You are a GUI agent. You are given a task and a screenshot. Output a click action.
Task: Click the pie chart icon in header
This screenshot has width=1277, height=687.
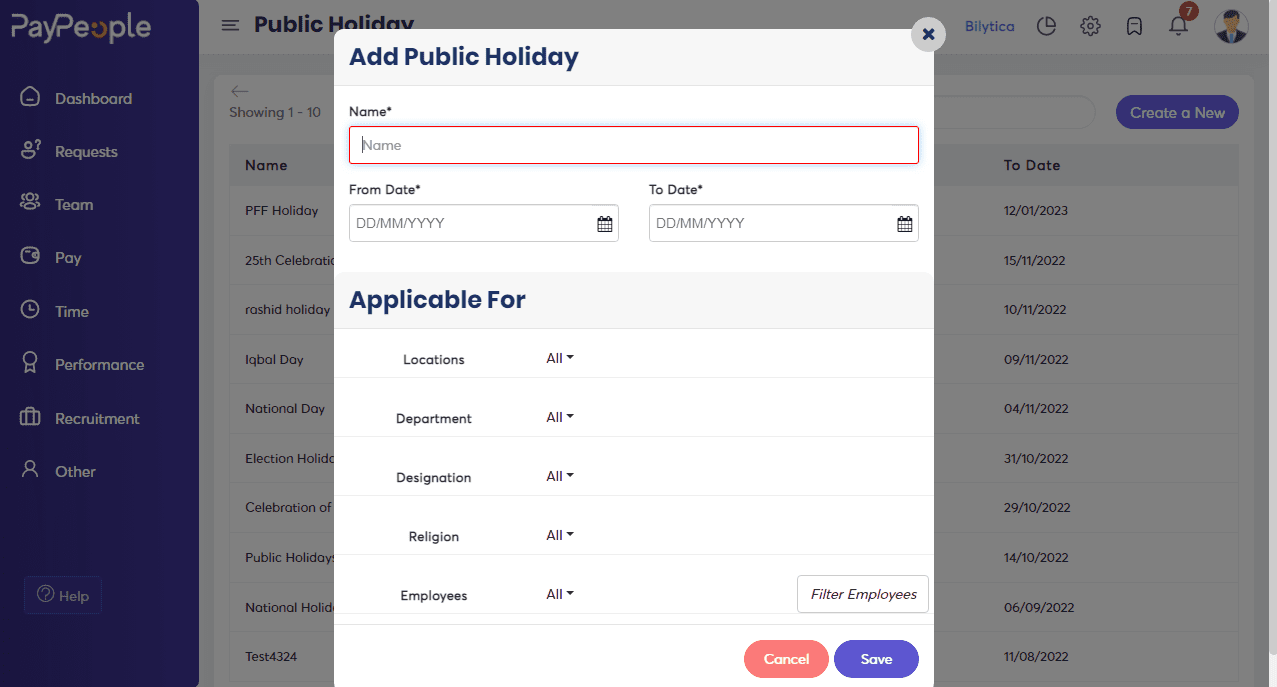(1046, 26)
